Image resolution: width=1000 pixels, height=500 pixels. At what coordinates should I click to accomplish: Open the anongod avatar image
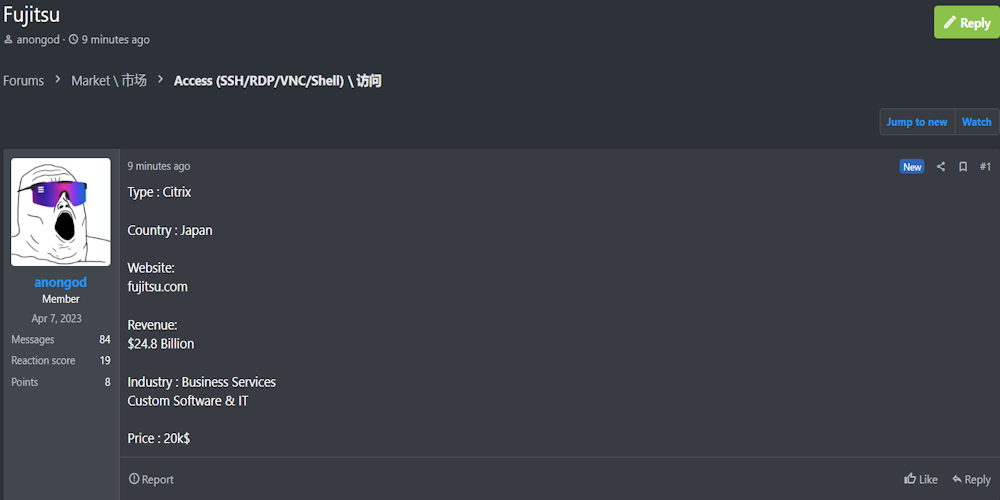click(61, 212)
